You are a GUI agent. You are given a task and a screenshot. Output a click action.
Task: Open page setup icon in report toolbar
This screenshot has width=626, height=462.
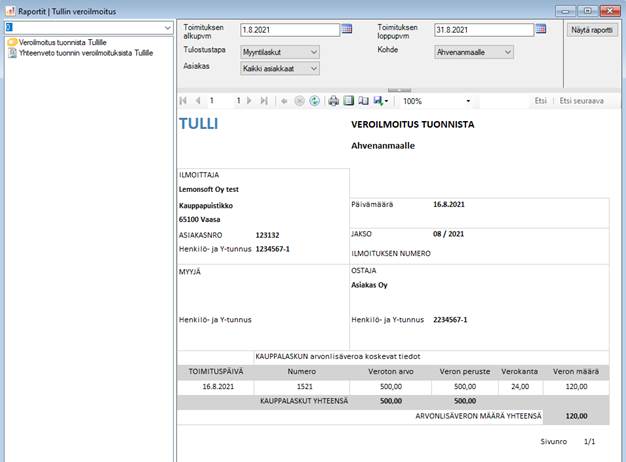pos(363,101)
